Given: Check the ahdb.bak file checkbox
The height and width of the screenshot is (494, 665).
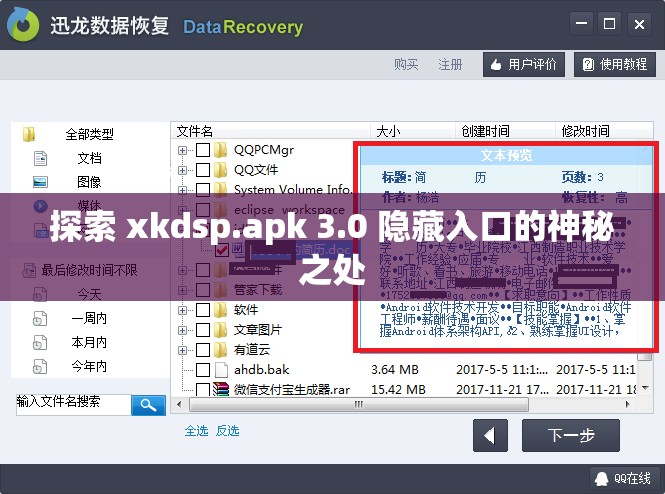Looking at the screenshot, I should [x=203, y=370].
